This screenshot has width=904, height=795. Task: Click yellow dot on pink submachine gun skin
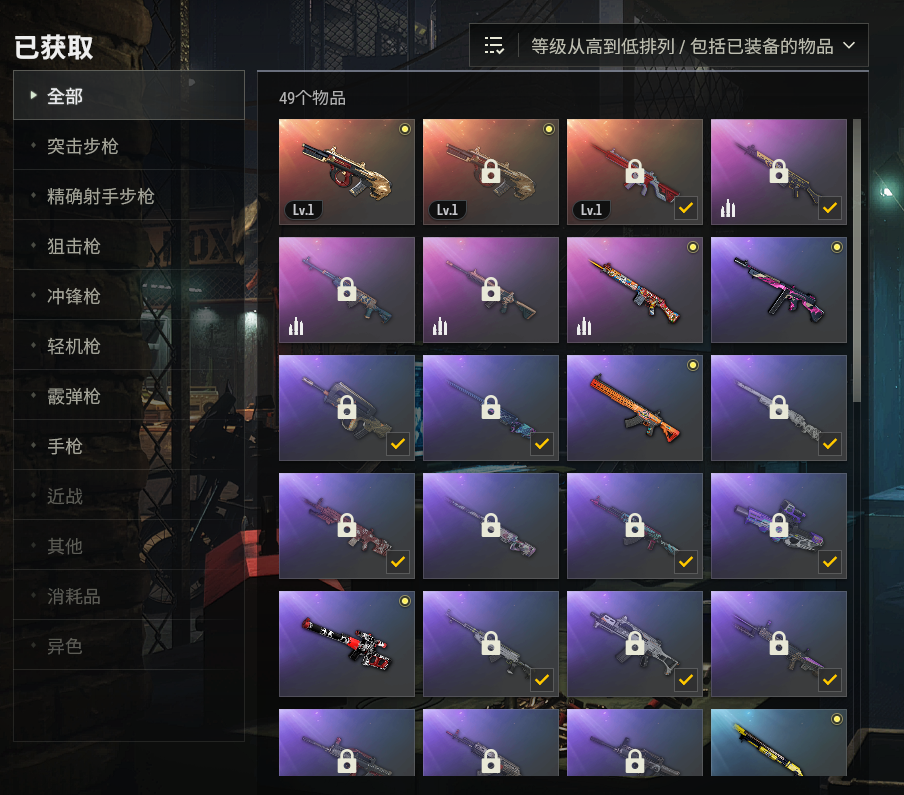pyautogui.click(x=837, y=247)
